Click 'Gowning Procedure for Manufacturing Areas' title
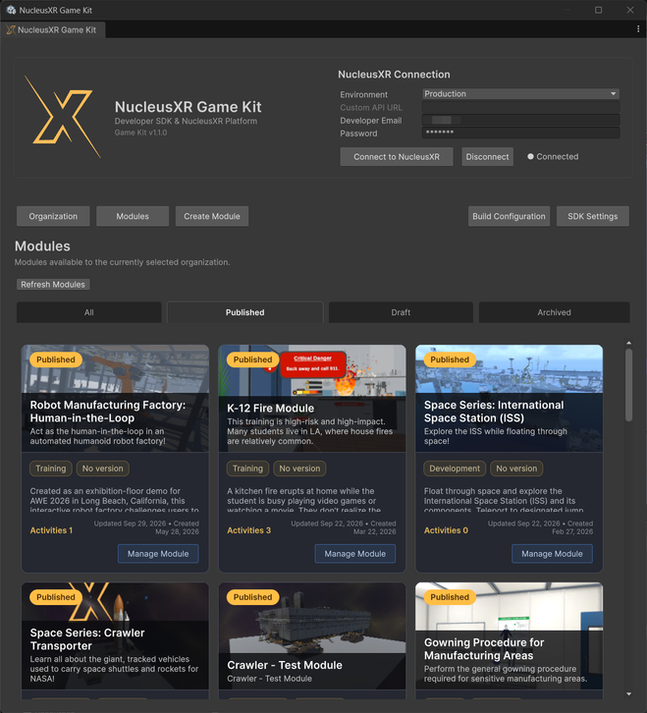647x713 pixels. [x=484, y=649]
